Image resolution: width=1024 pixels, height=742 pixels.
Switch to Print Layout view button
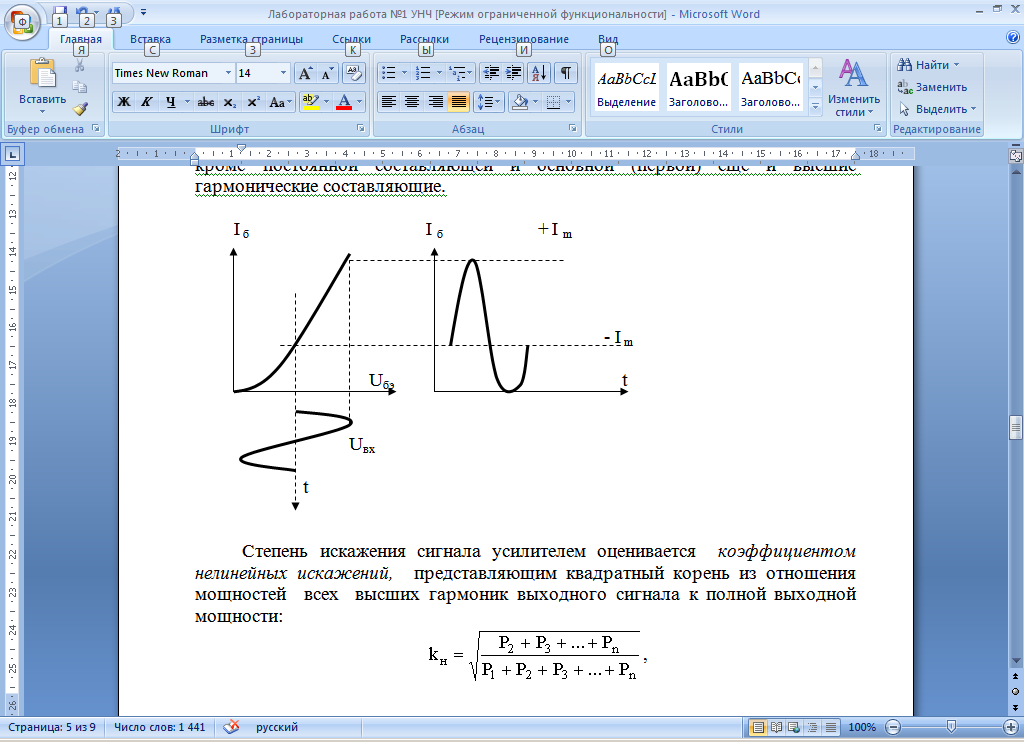(758, 727)
